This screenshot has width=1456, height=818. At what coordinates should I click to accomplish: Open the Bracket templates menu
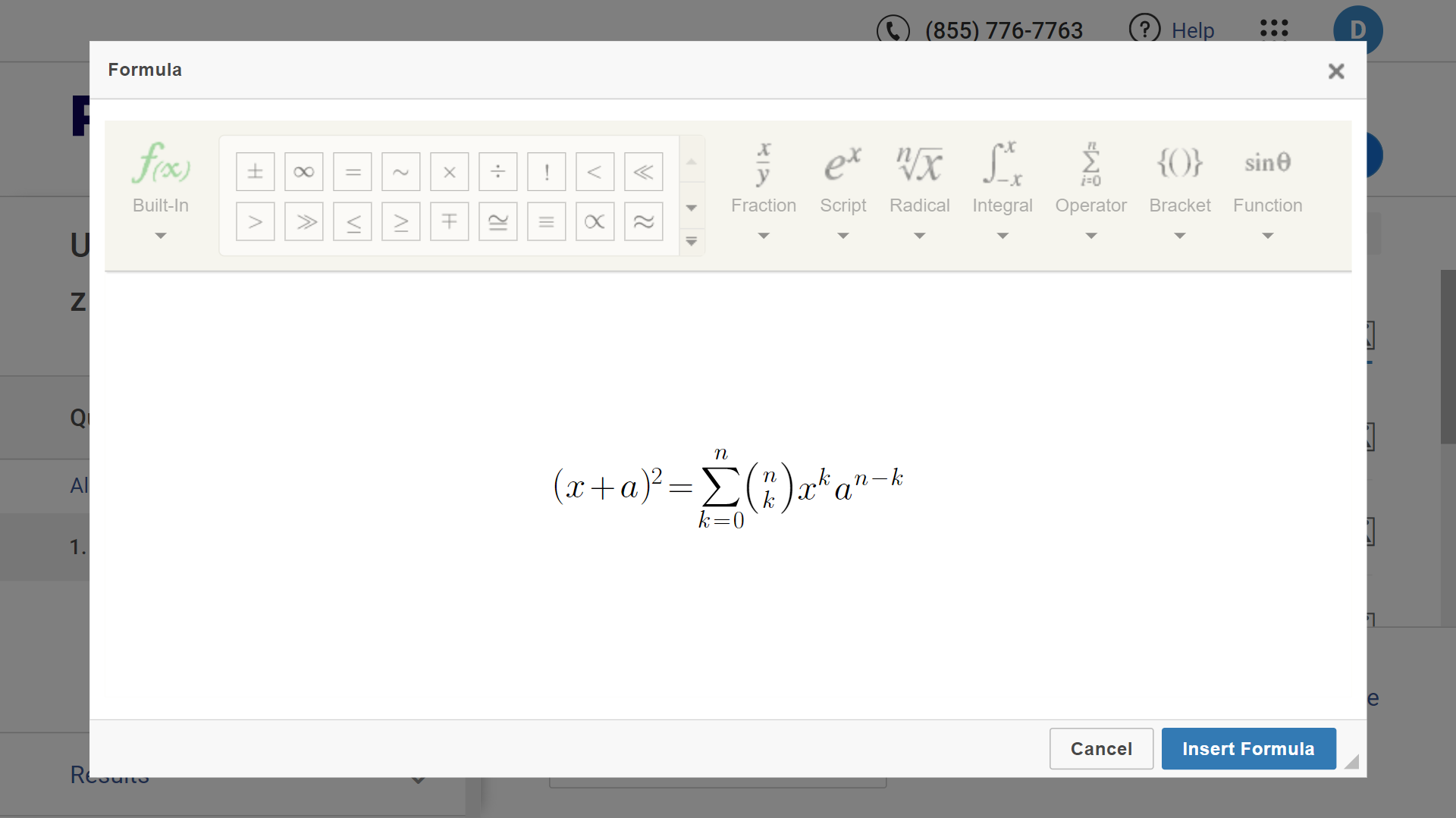point(1179,190)
